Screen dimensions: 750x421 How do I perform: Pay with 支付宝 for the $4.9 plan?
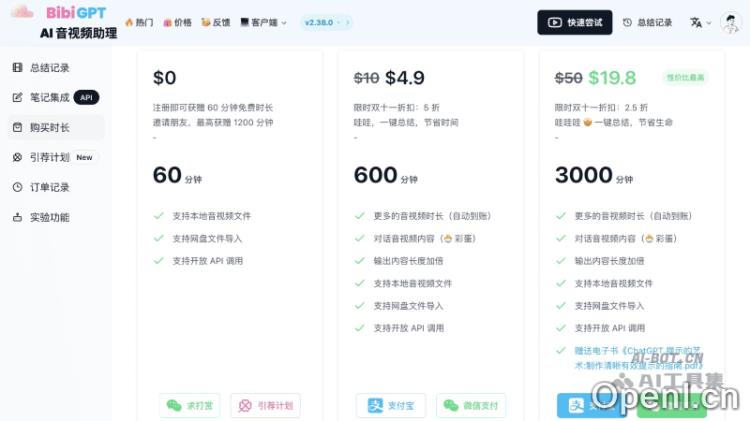coord(398,405)
